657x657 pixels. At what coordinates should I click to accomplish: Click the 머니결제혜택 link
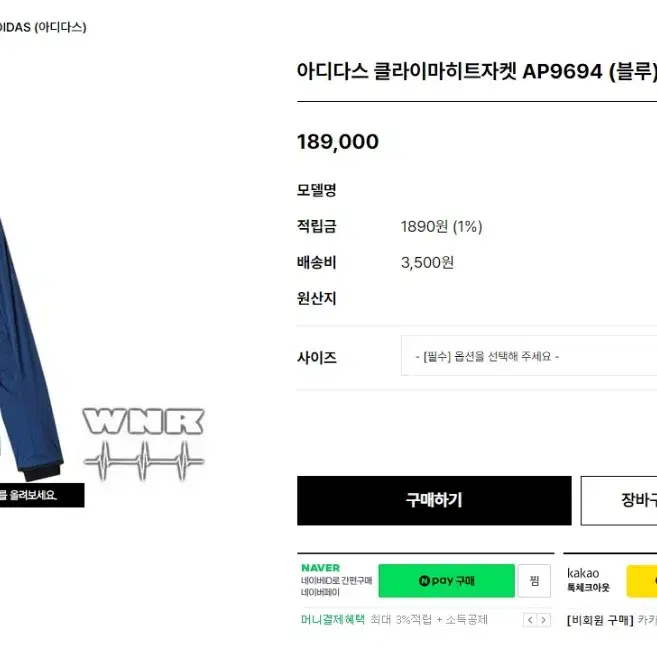[333, 619]
